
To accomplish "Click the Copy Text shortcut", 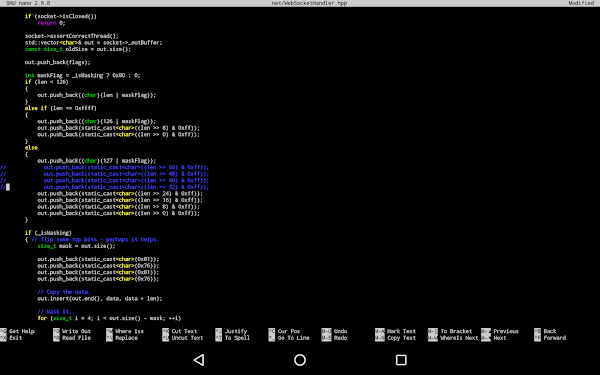I will click(x=401, y=338).
